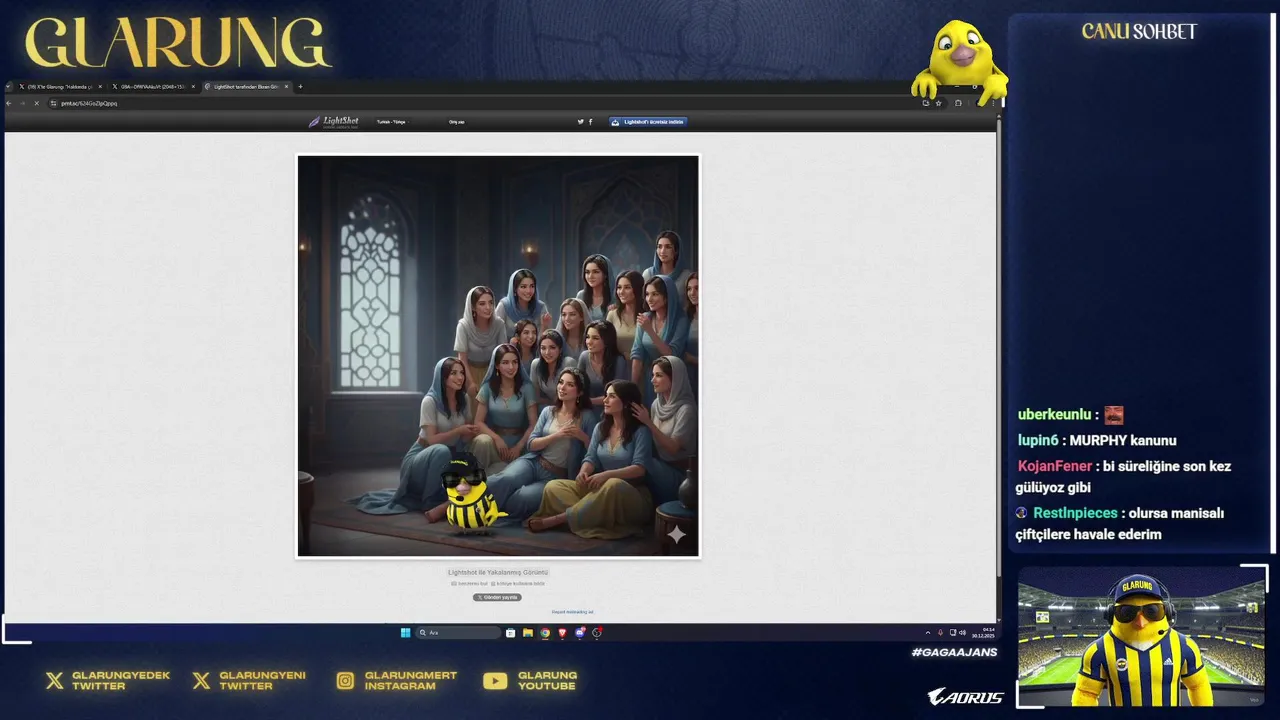The image size is (1280, 720).
Task: Open the Türkçe language dropdown
Action: click(x=392, y=122)
